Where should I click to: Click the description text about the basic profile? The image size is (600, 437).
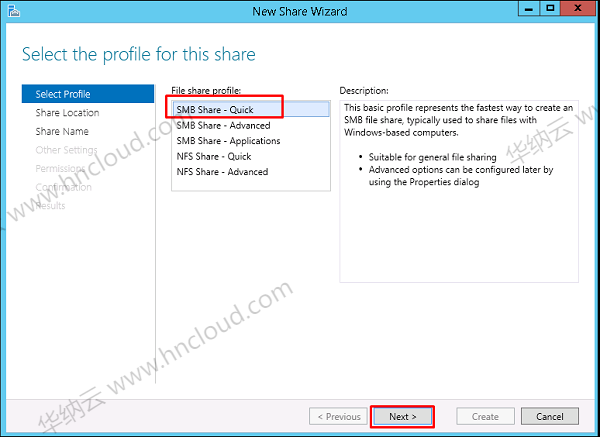[x=458, y=120]
